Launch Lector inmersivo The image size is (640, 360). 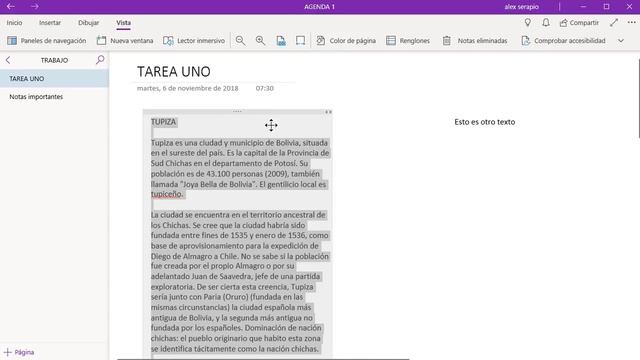click(194, 41)
